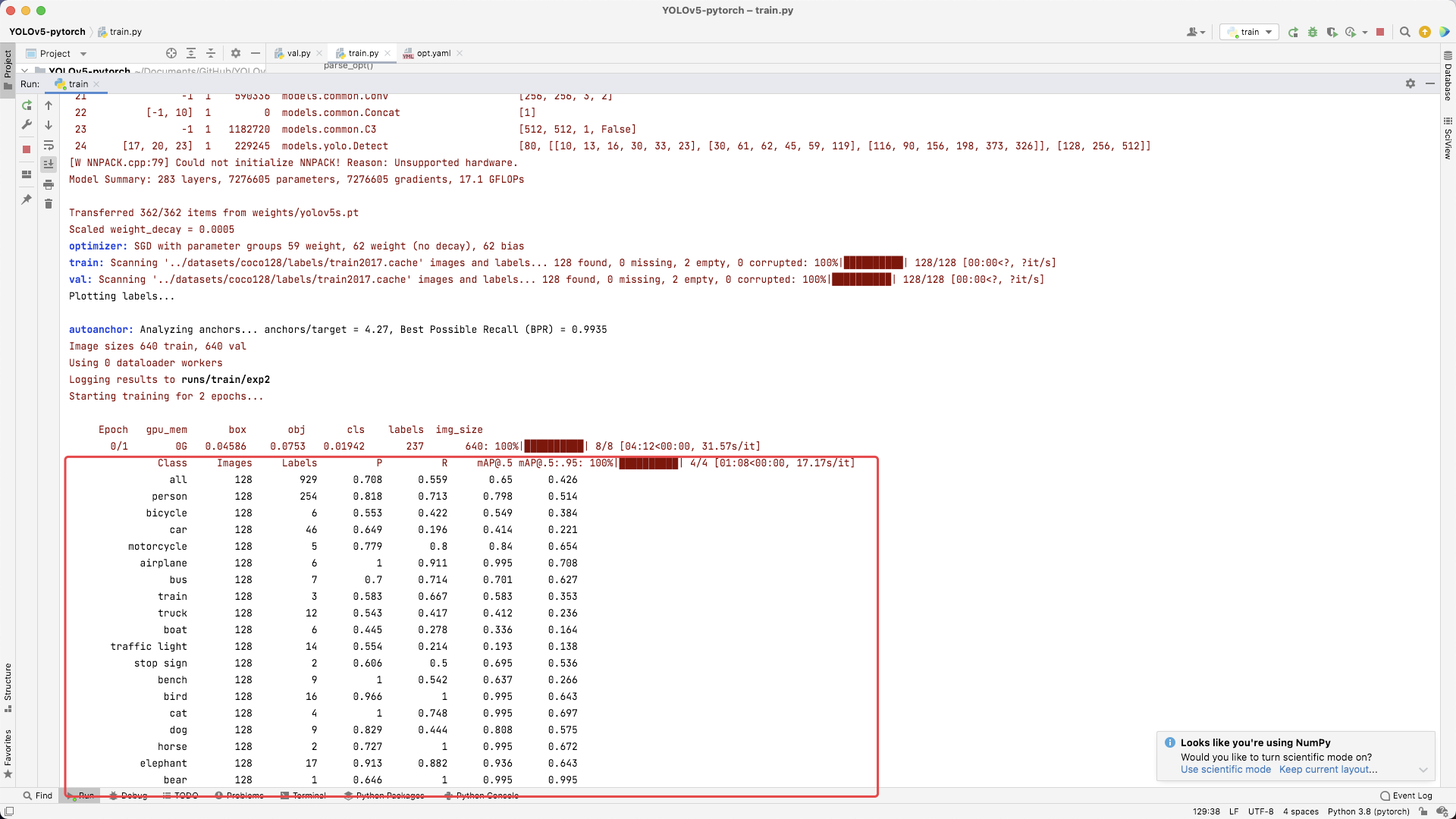Open the profile run options dropdown arrow

coord(1365,32)
